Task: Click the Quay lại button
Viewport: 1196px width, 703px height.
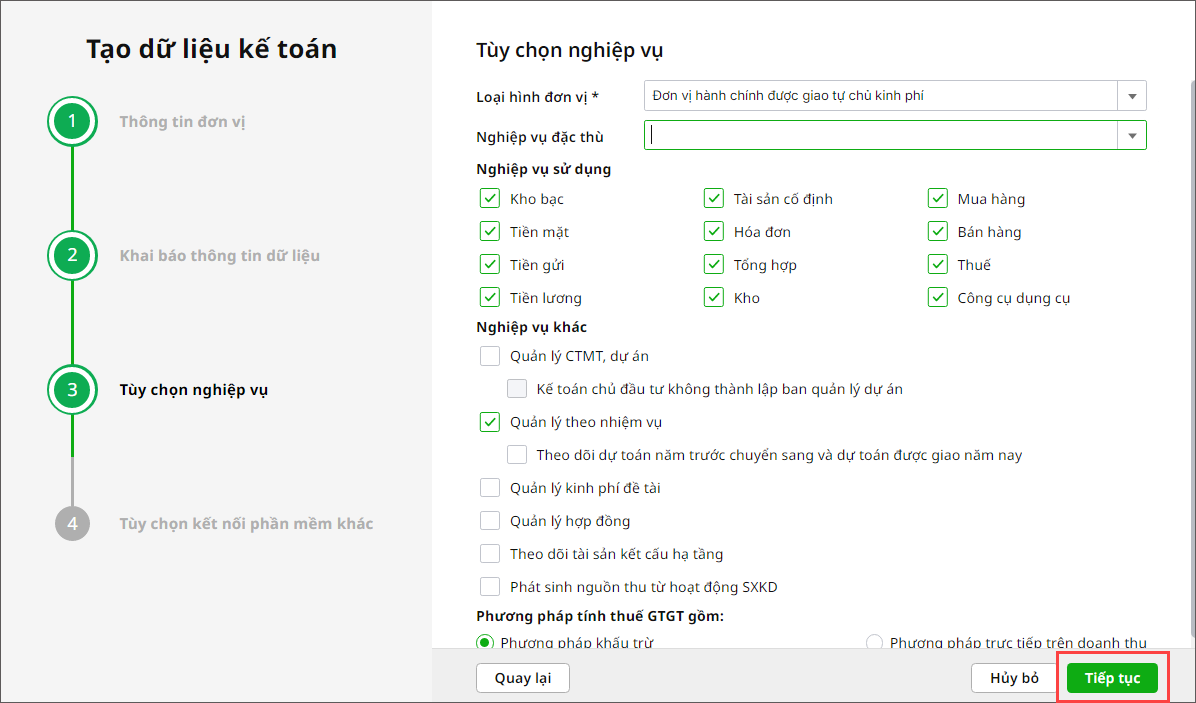Action: (522, 678)
